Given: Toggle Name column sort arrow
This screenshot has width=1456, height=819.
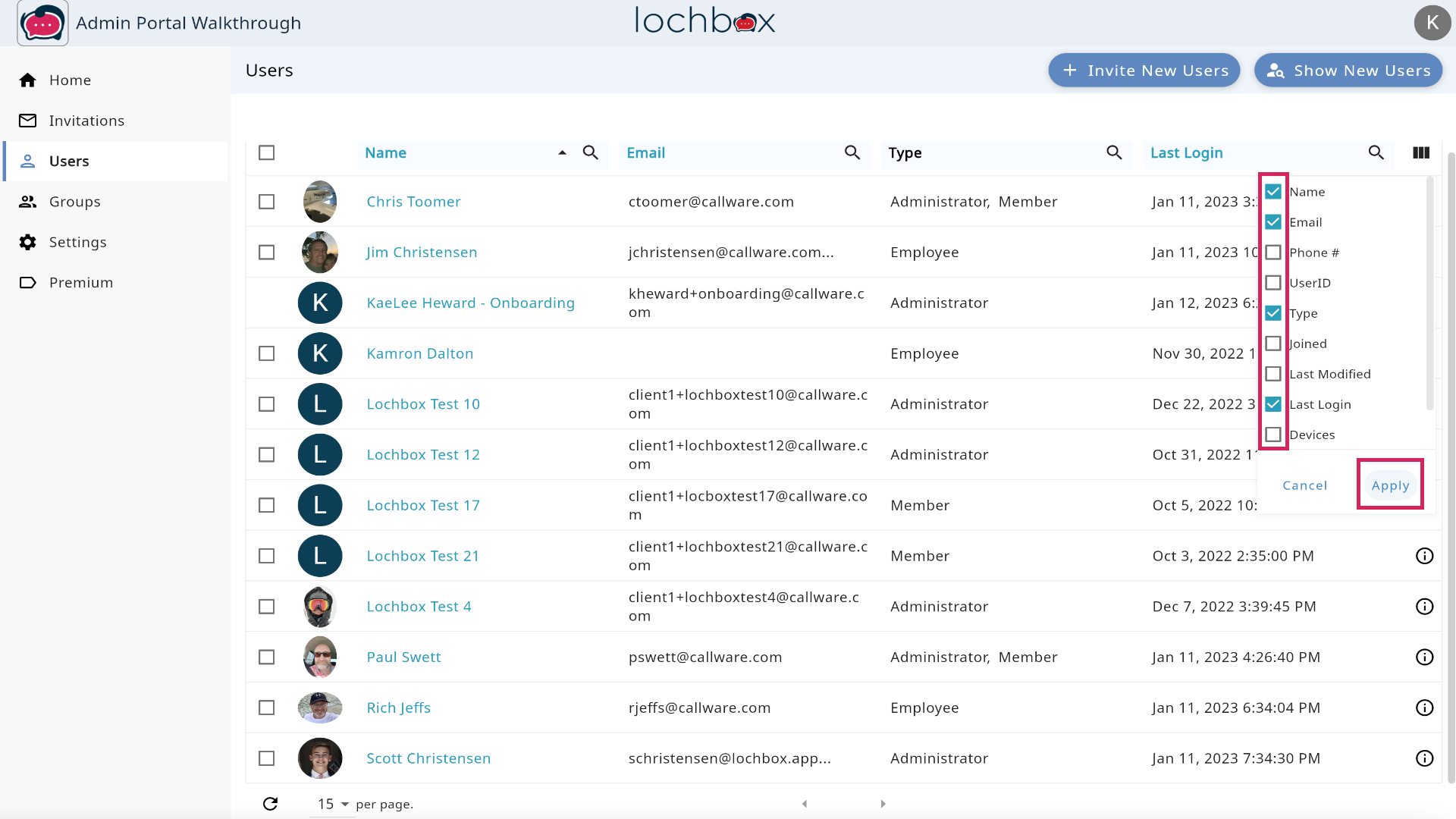Looking at the screenshot, I should [562, 152].
